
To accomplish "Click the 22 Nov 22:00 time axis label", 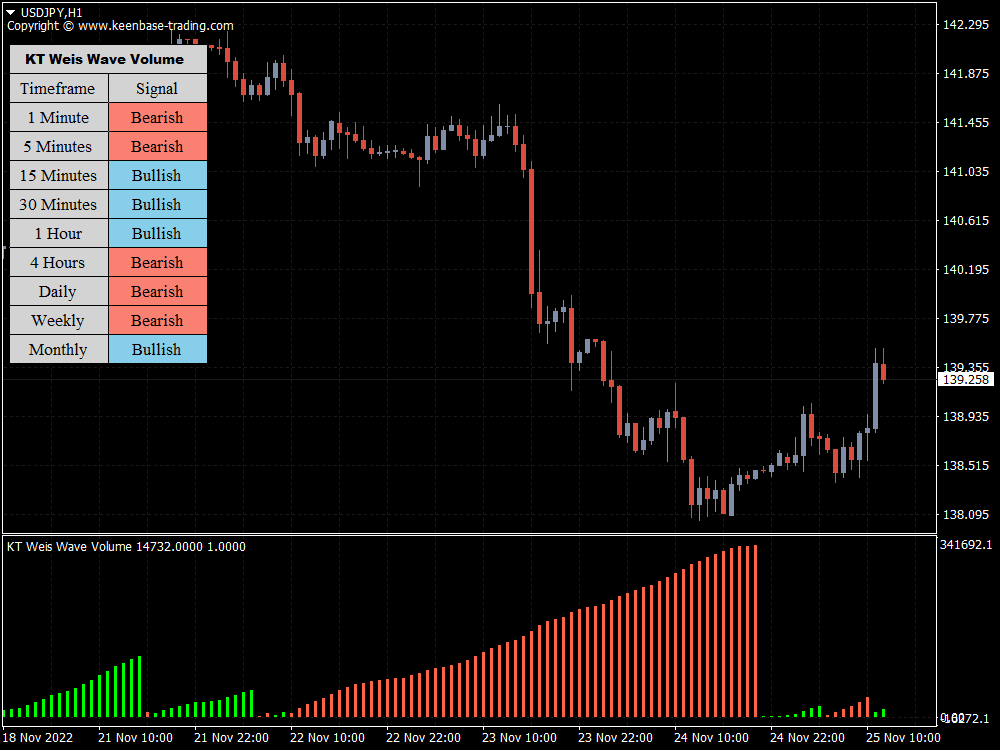I will pos(423,737).
